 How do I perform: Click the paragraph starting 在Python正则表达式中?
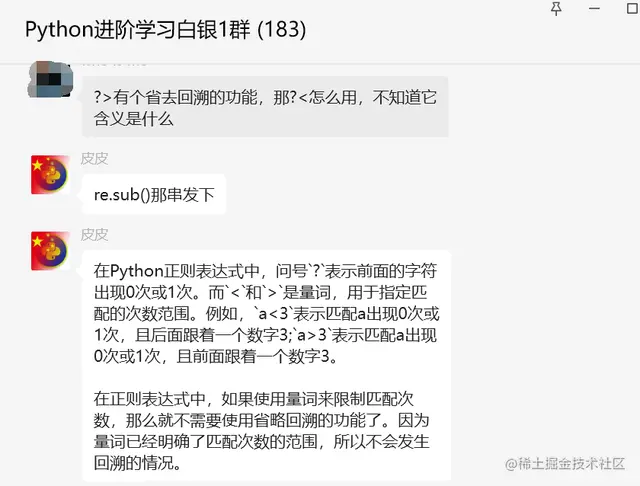point(266,313)
